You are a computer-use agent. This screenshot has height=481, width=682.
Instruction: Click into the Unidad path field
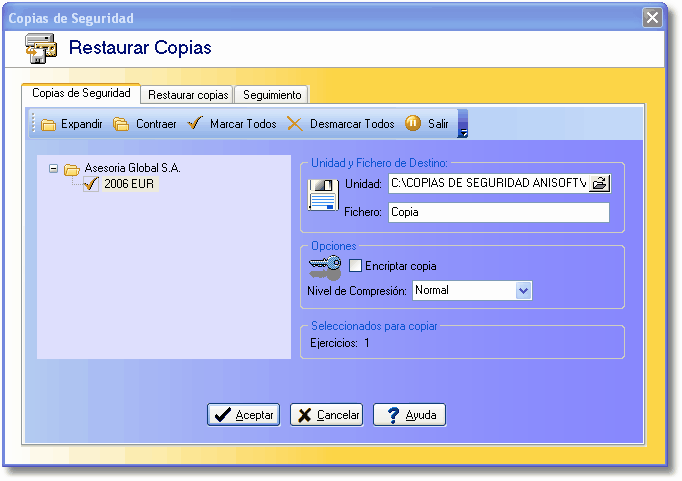tap(488, 184)
